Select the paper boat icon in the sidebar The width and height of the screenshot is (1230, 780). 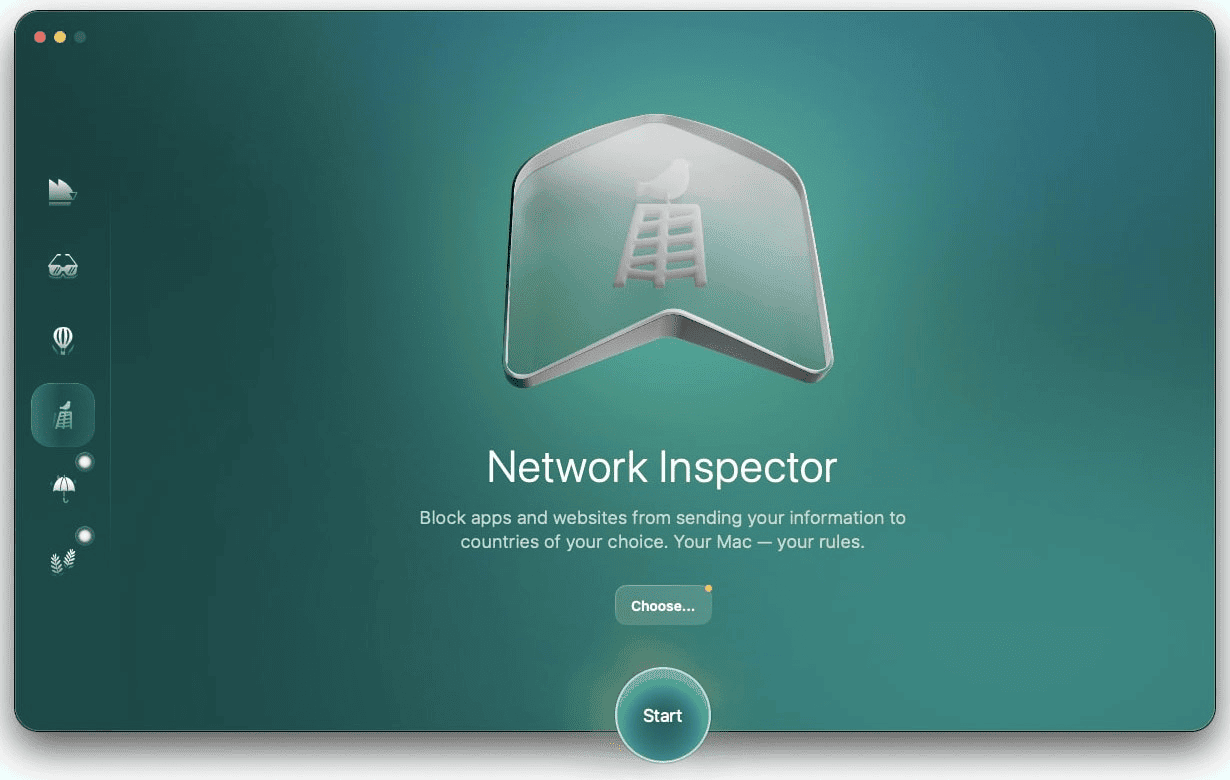tap(62, 192)
